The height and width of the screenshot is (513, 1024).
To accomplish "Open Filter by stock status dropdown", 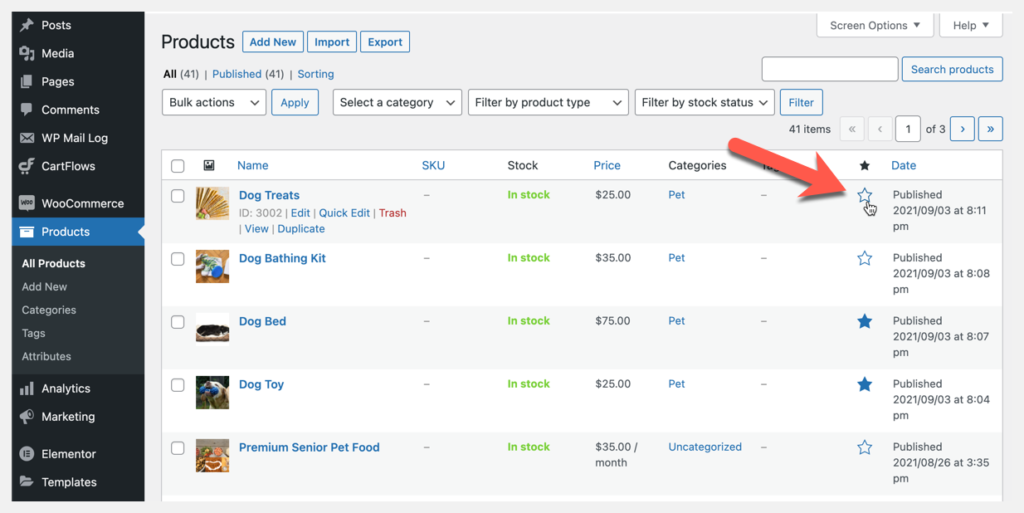I will 705,102.
